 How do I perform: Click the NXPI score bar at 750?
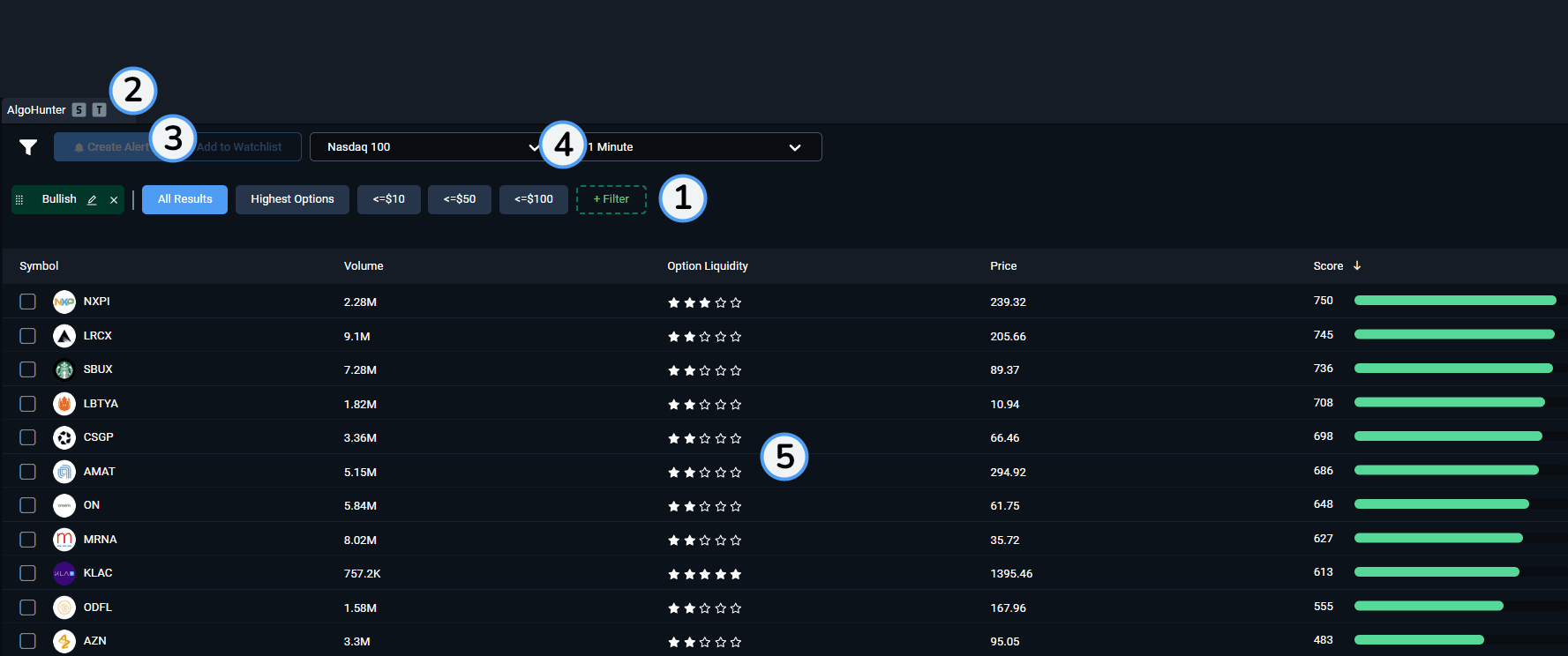1455,301
